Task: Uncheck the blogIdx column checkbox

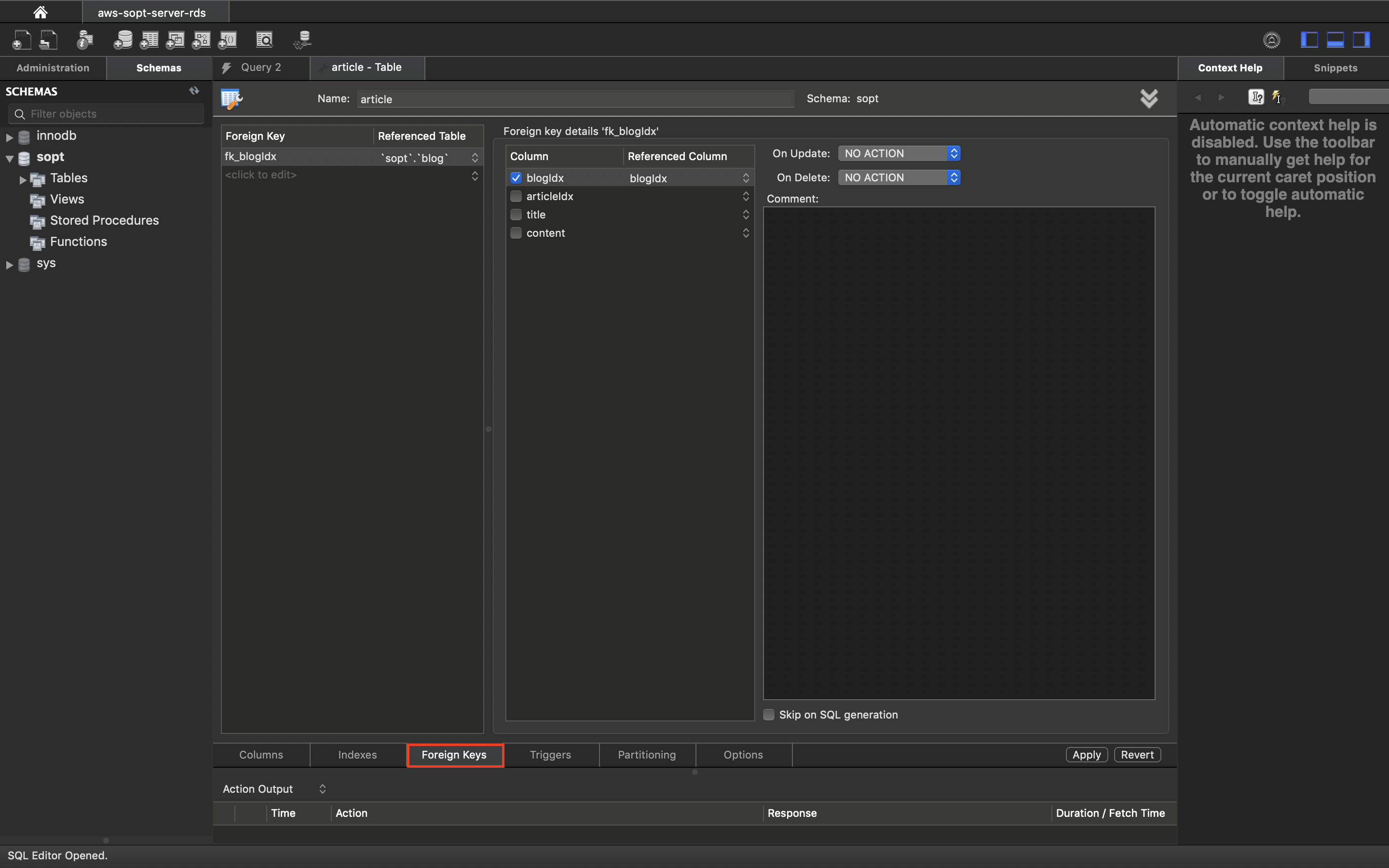Action: [516, 178]
